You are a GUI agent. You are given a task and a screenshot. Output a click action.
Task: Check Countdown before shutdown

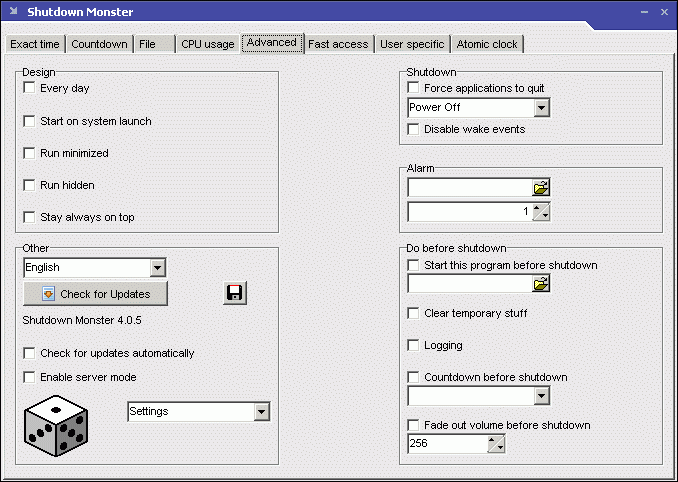click(x=413, y=377)
